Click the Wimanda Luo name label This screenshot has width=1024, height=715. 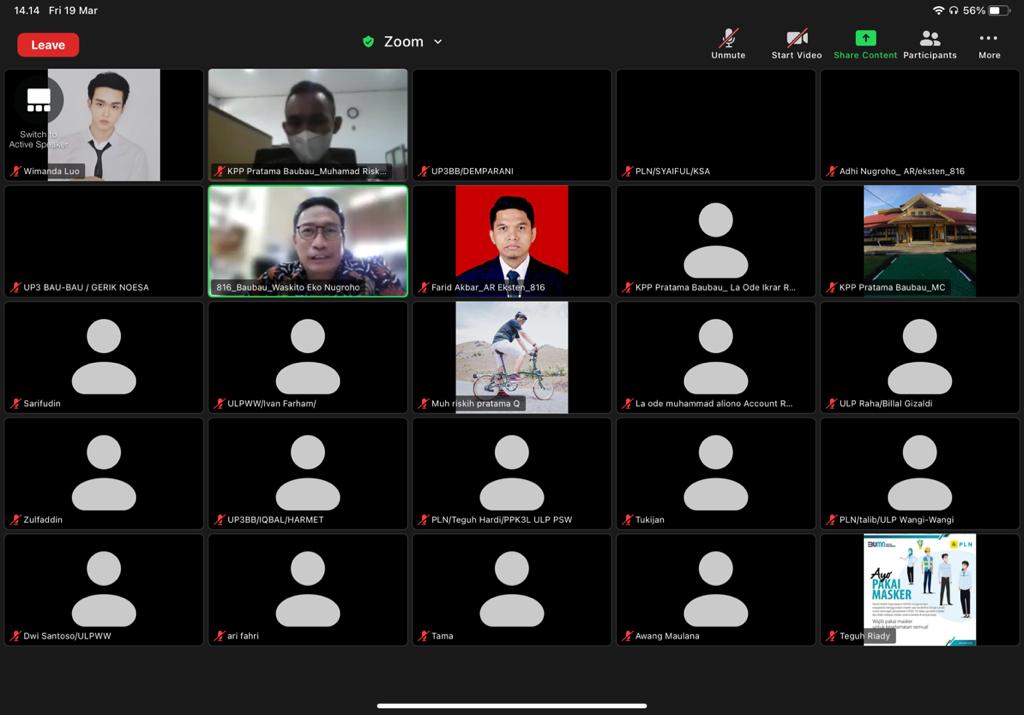click(x=51, y=171)
